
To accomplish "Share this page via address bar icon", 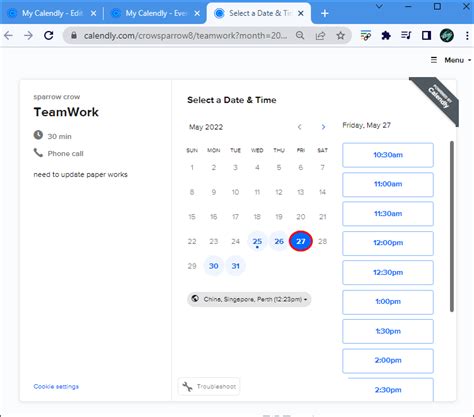I will click(x=320, y=35).
